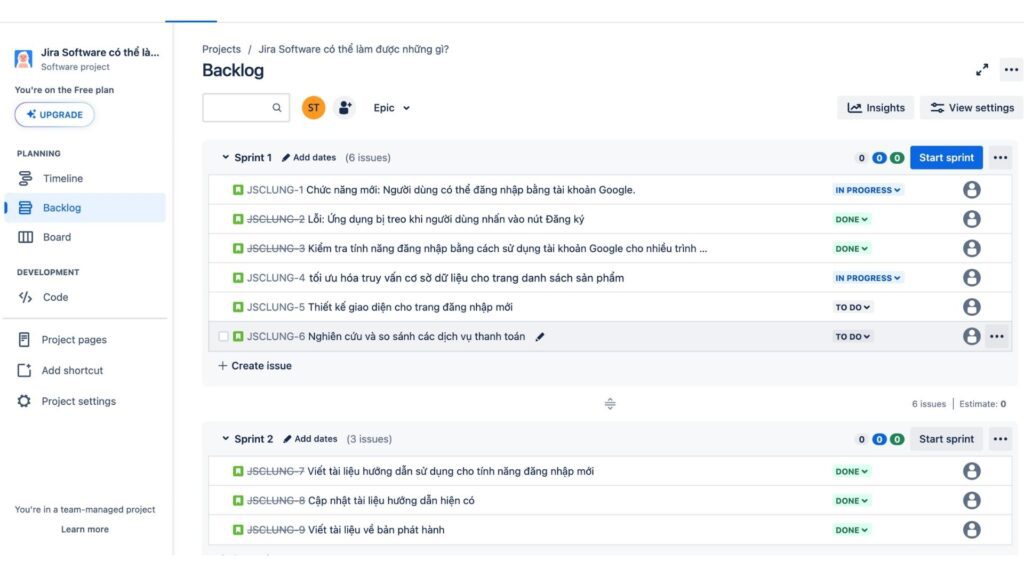1024x576 pixels.
Task: Click the blue in-progress count badge of Sprint 1
Action: 880,158
